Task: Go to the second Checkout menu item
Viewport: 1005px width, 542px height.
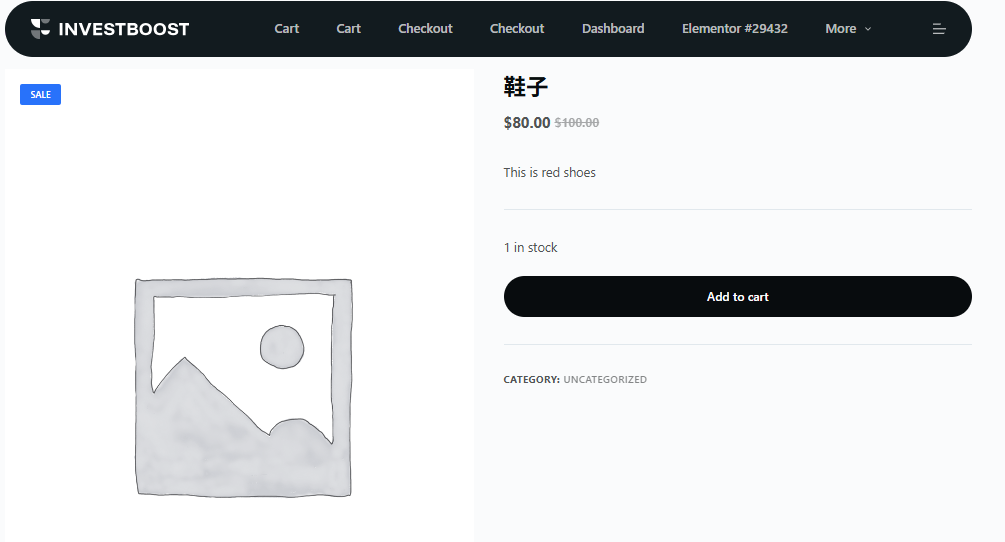Action: tap(517, 29)
